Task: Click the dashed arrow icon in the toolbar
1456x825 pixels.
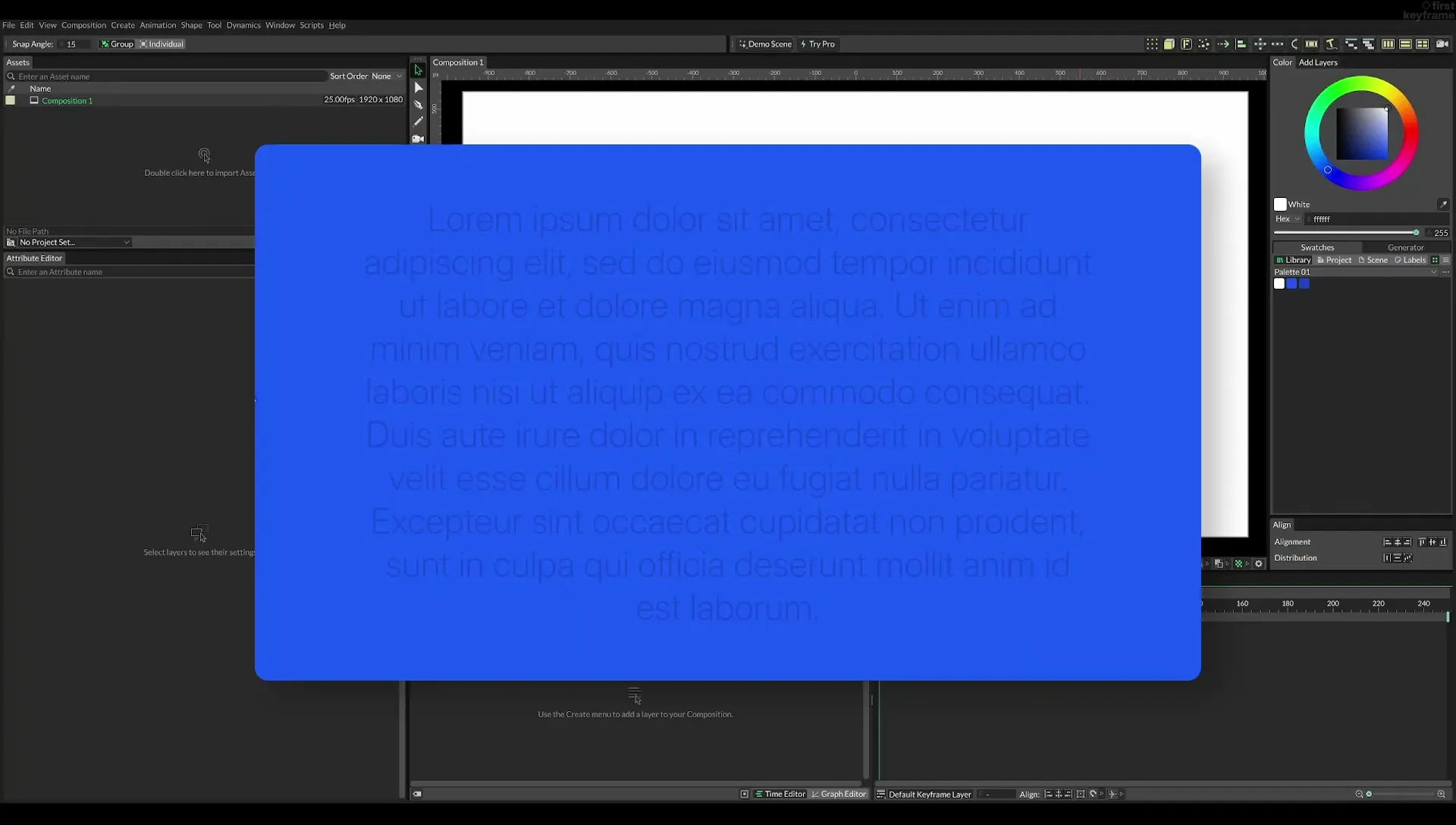Action: [1223, 44]
